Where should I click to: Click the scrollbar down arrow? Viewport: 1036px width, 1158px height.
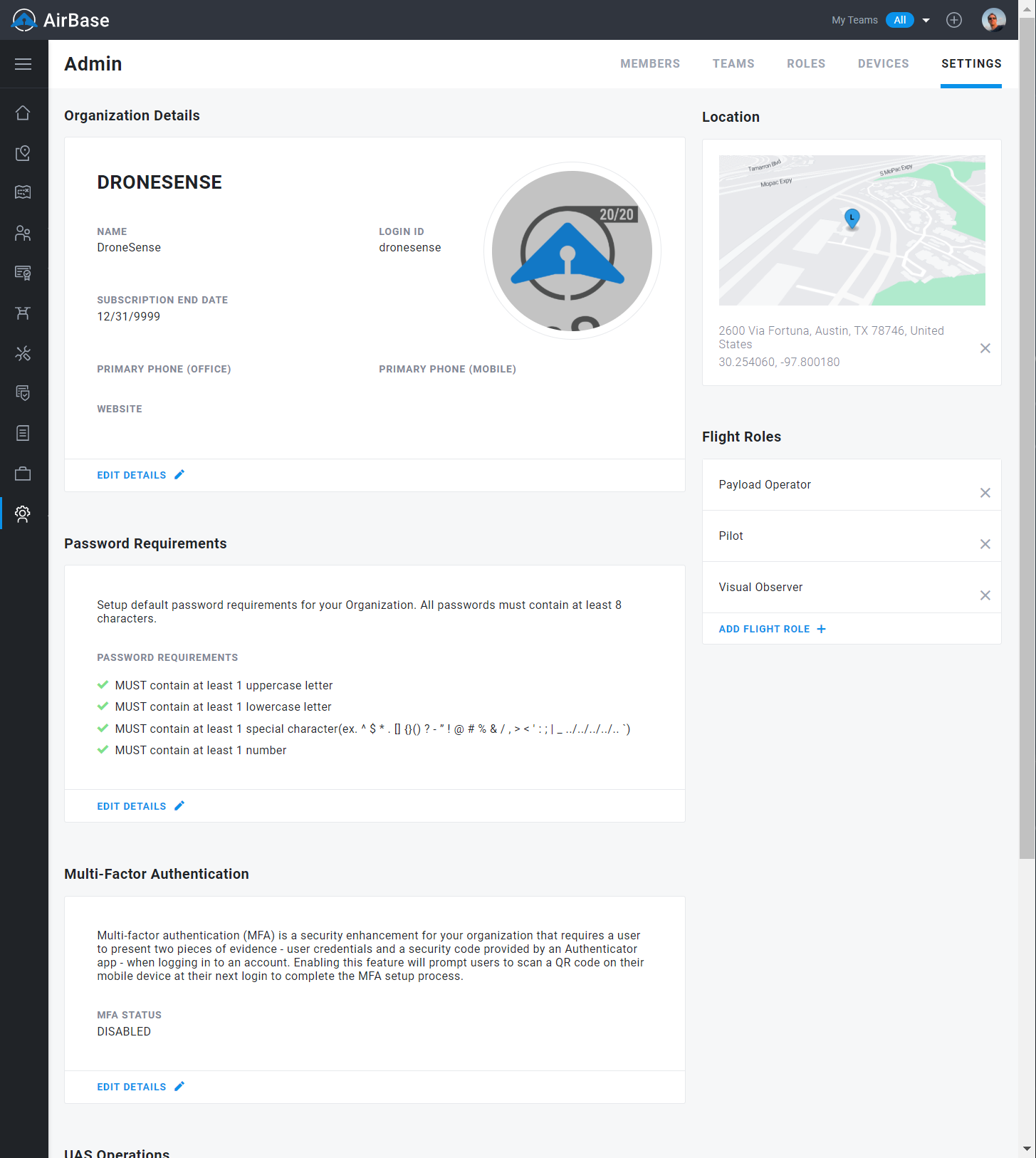point(1027,1149)
